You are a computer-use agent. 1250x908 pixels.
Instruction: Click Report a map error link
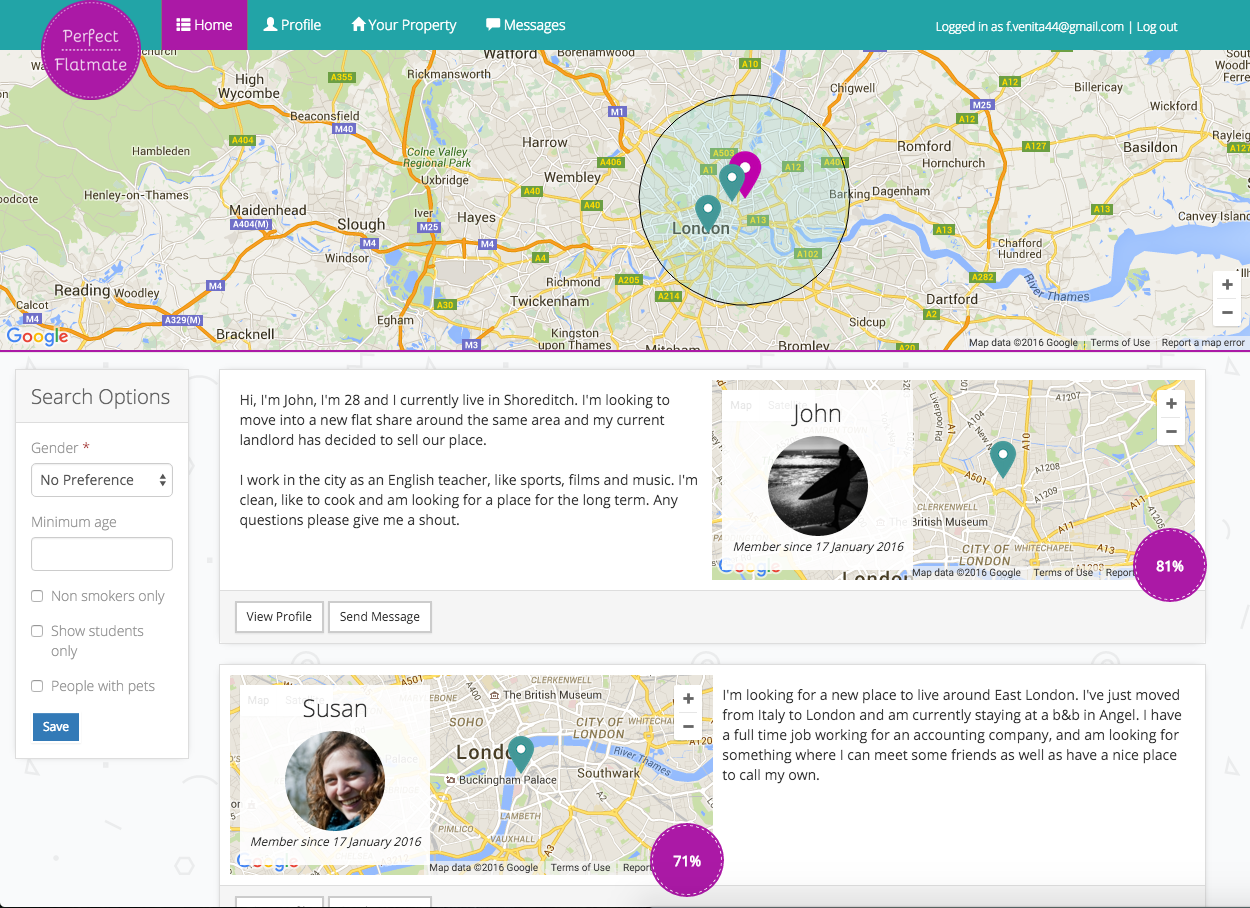tap(1203, 343)
